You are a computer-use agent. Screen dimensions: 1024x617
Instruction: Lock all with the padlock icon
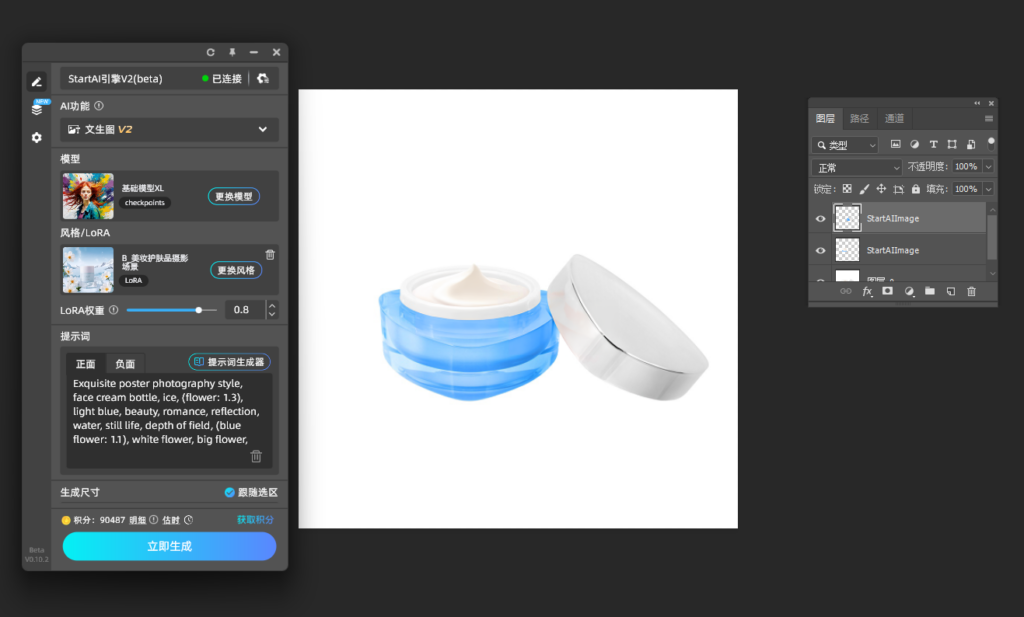[916, 189]
